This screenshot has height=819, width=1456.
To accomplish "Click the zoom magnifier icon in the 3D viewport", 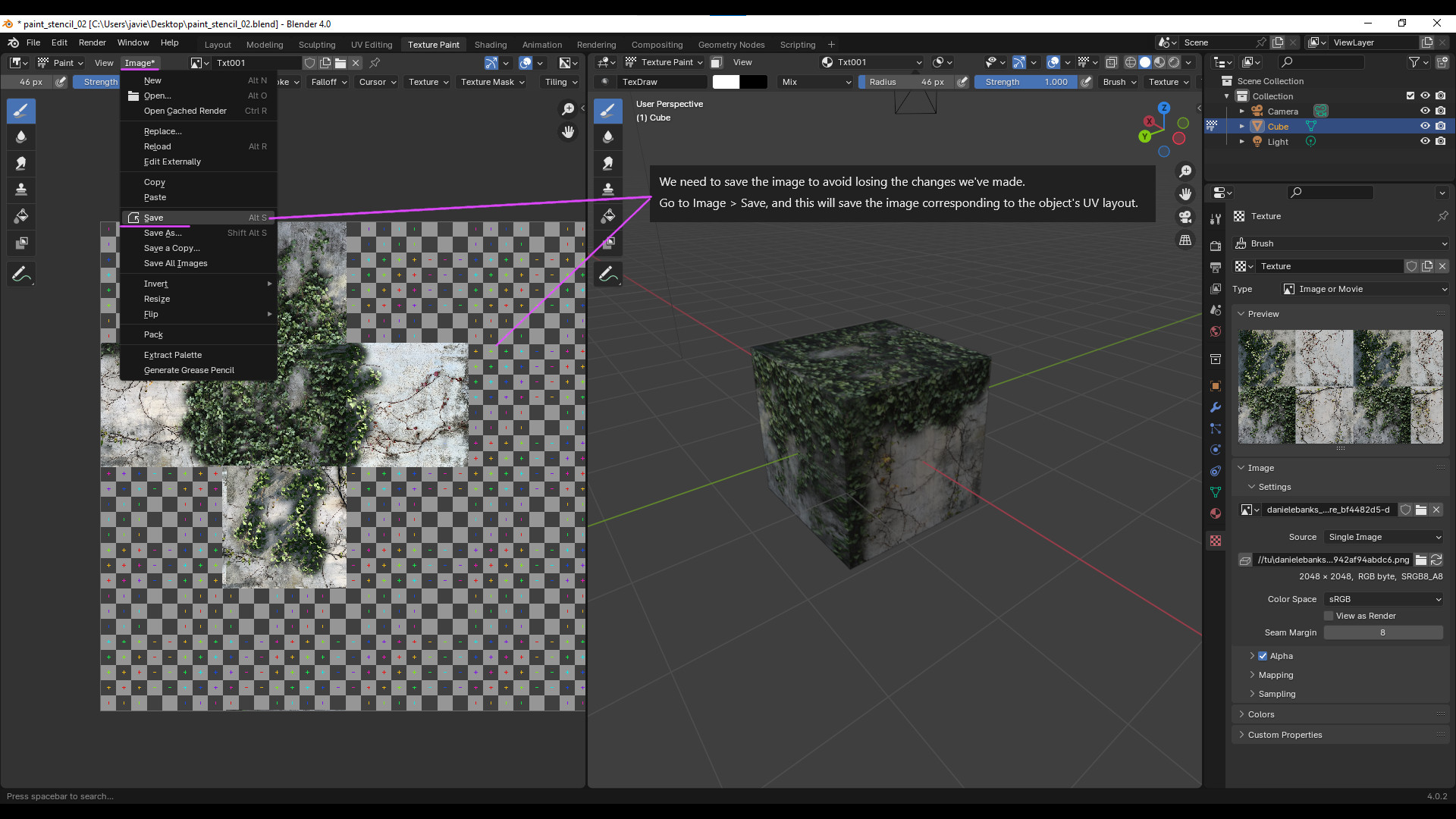I will [1185, 171].
